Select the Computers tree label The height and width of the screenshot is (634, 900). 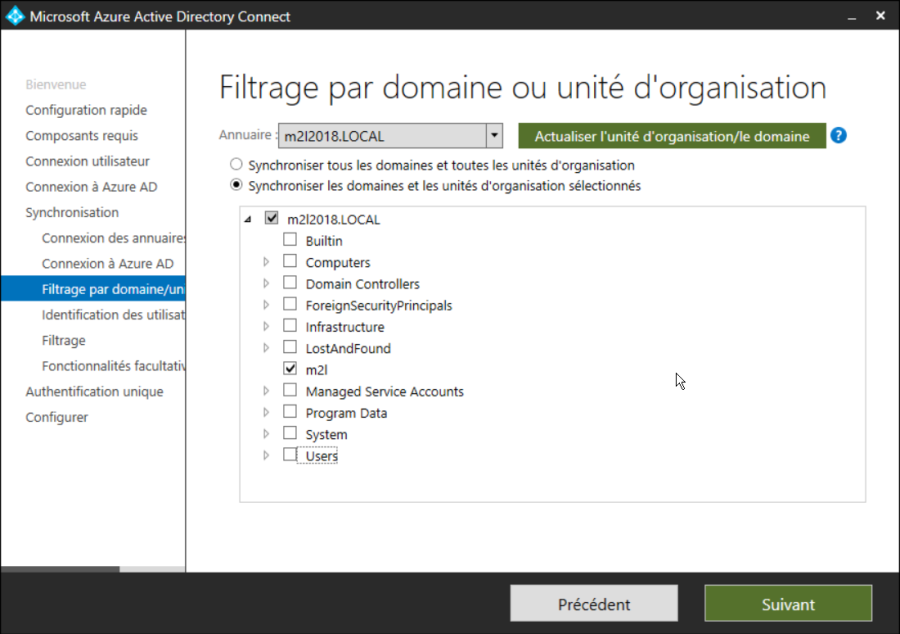tap(338, 263)
